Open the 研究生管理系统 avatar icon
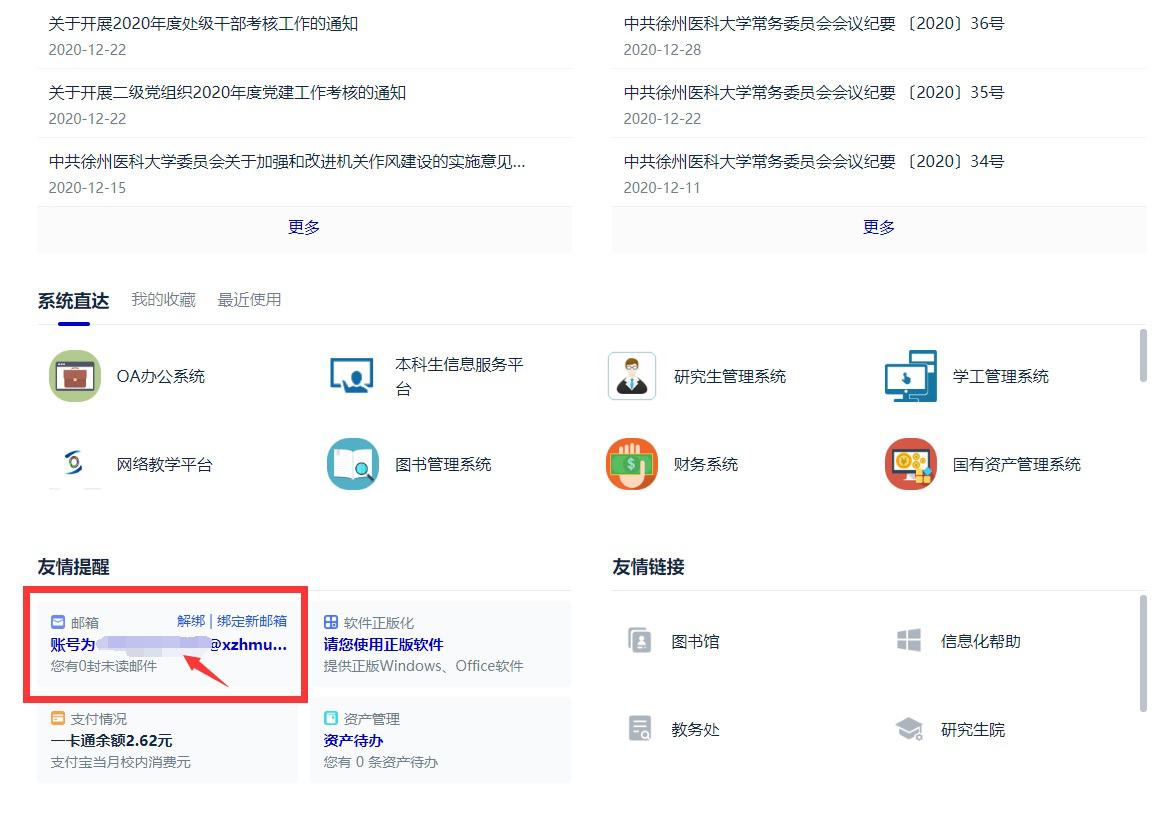This screenshot has width=1176, height=820. click(631, 376)
